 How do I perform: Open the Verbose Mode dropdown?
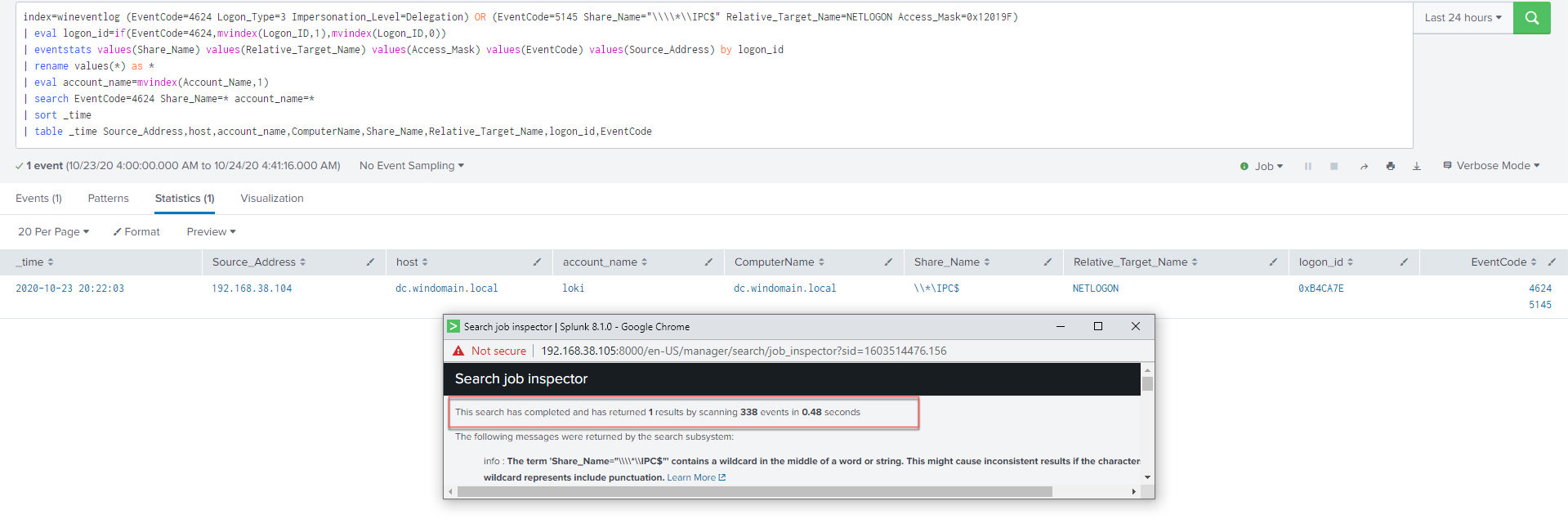pyautogui.click(x=1491, y=165)
